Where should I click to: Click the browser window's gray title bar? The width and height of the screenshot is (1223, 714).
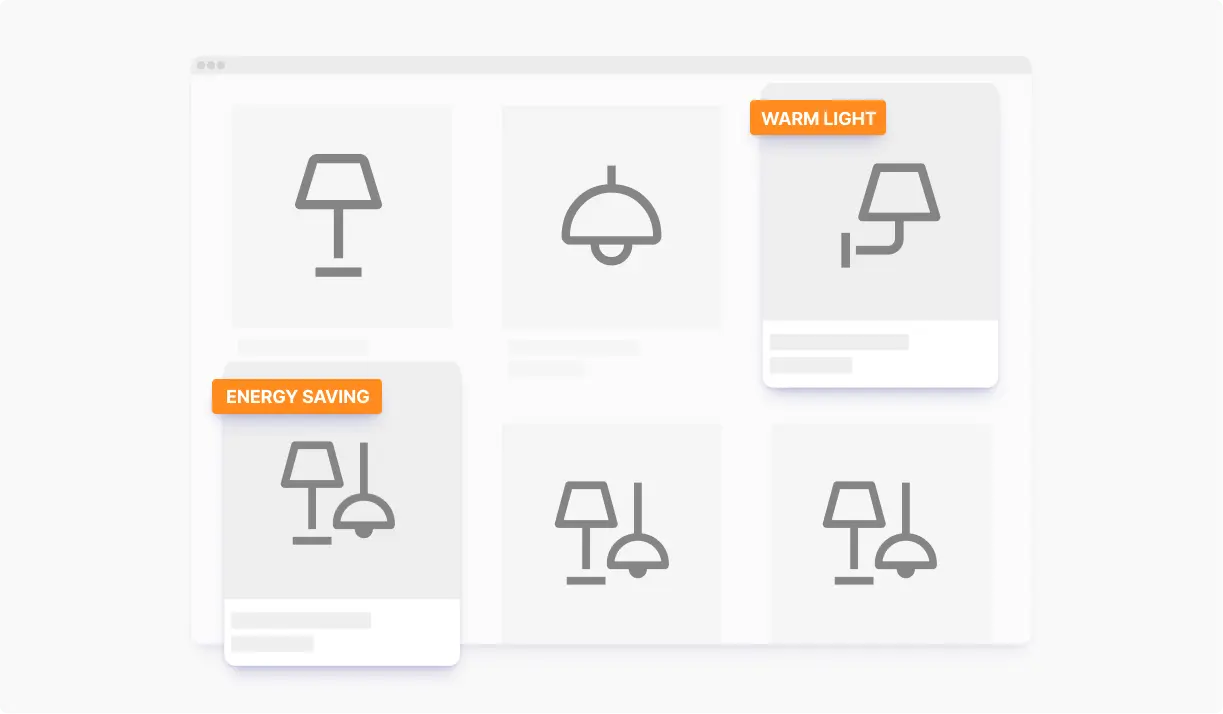[x=611, y=65]
